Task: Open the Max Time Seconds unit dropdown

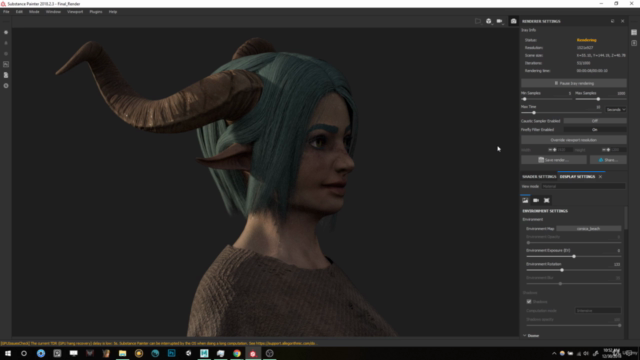Action: (616, 110)
